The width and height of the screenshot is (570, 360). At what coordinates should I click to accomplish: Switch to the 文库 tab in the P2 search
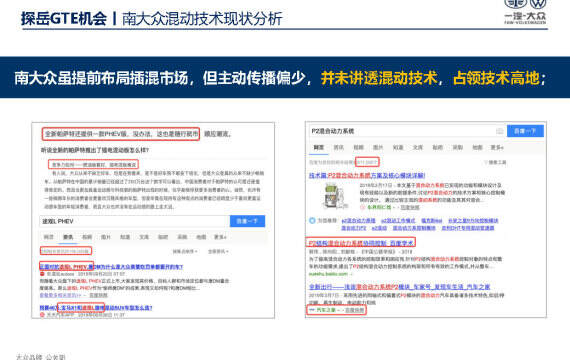pyautogui.click(x=418, y=147)
